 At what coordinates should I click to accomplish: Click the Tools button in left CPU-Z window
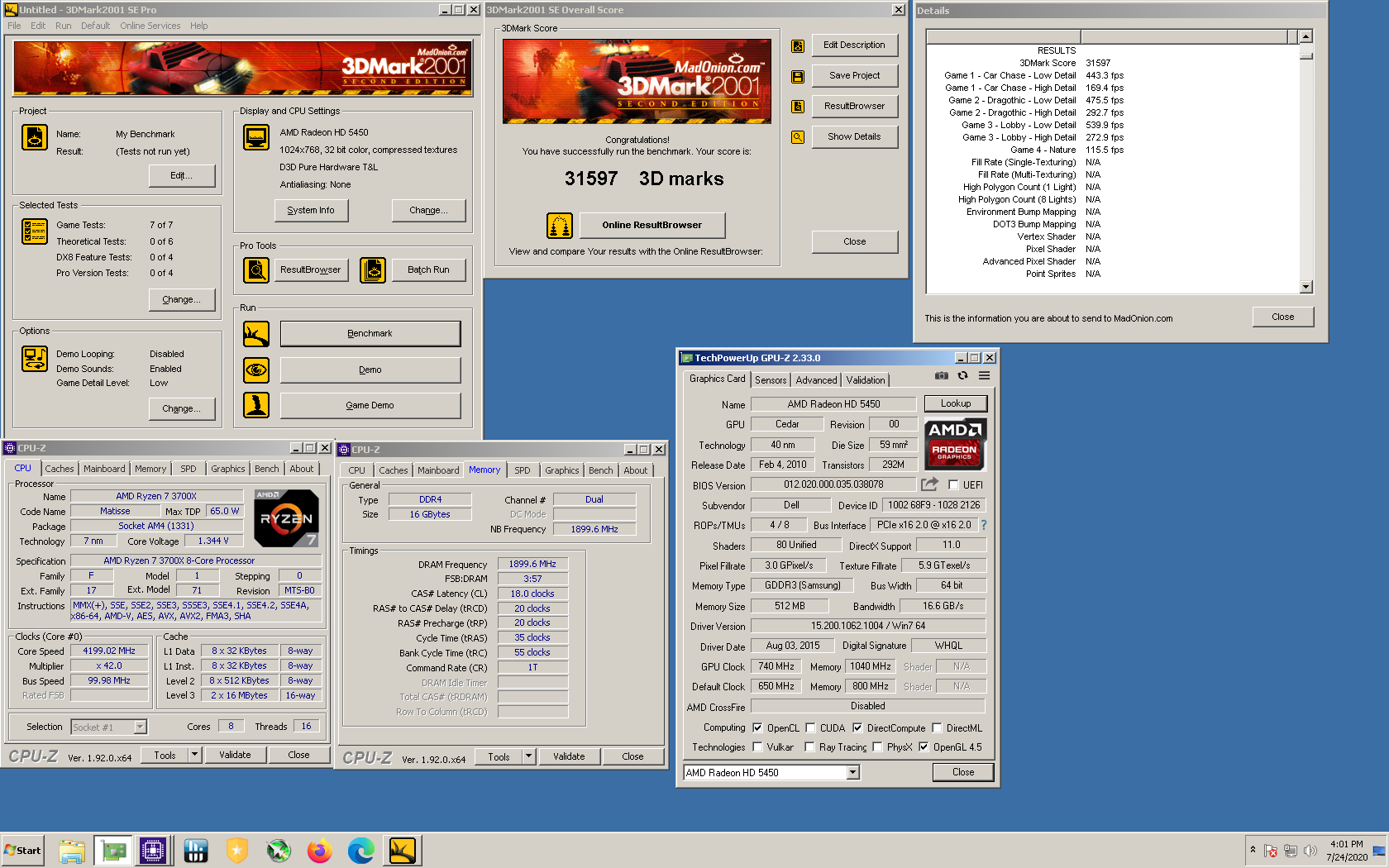pos(165,755)
